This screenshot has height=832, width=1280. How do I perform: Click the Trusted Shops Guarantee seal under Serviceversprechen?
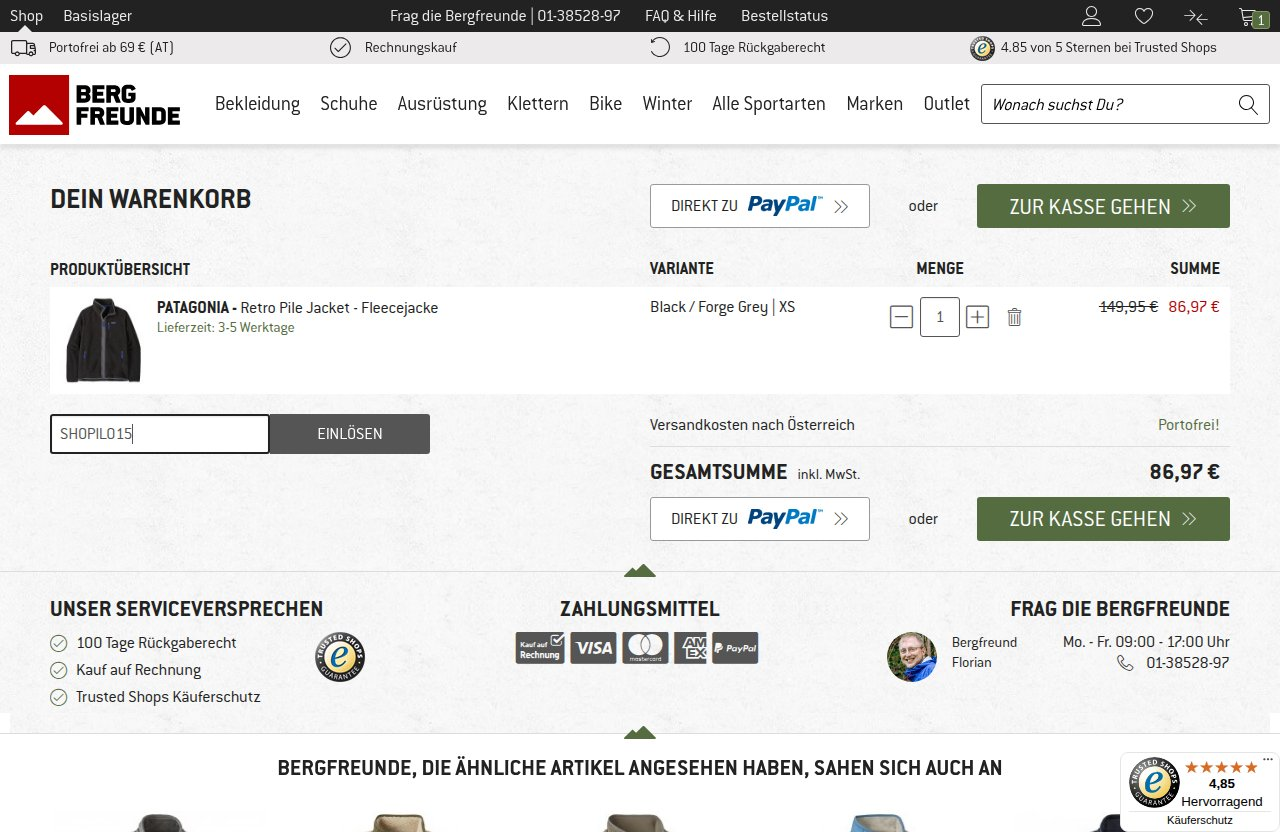pyautogui.click(x=340, y=657)
